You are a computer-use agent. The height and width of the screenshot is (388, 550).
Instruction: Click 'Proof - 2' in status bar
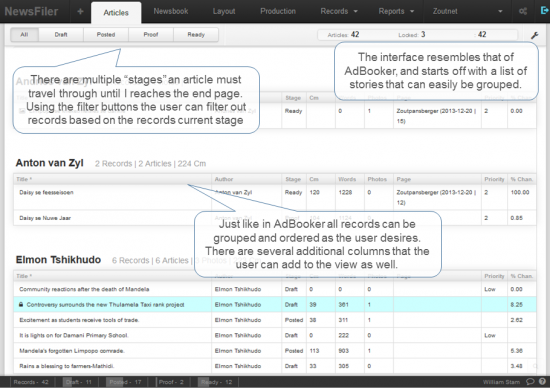click(171, 382)
